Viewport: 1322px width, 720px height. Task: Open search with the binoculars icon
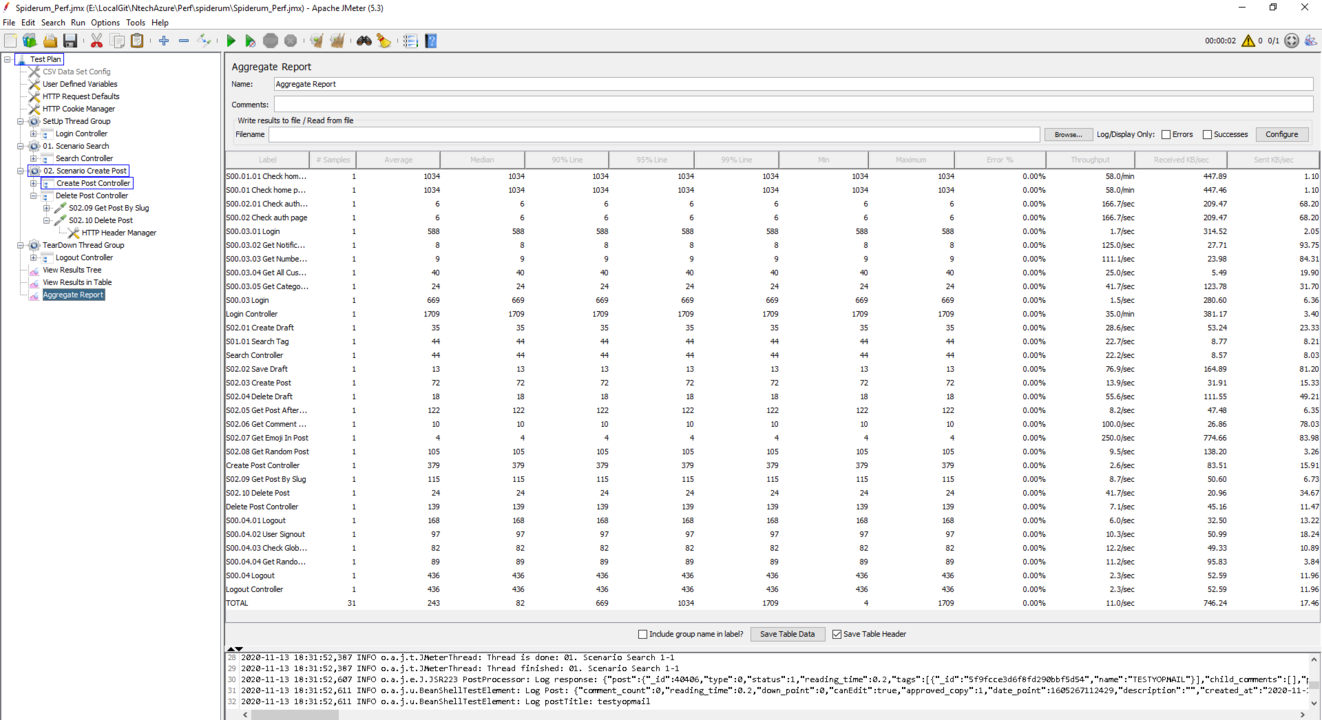tap(364, 41)
